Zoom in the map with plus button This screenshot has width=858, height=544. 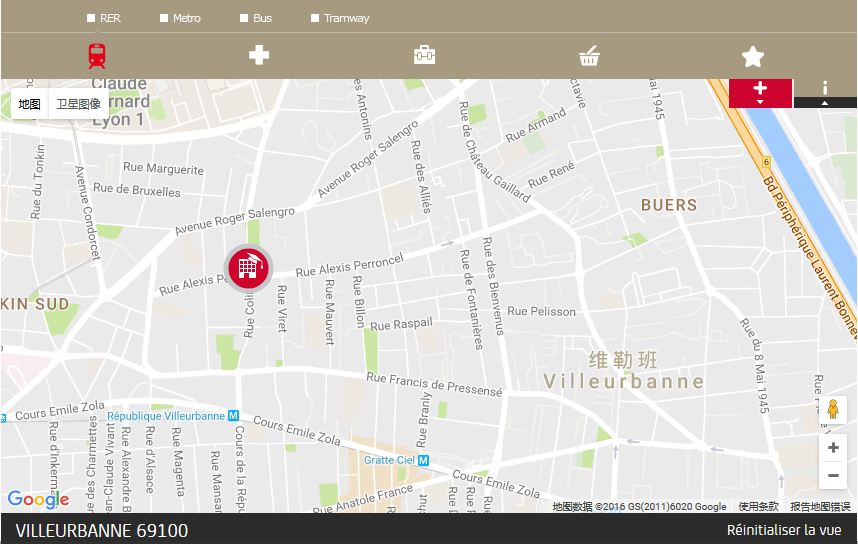833,449
